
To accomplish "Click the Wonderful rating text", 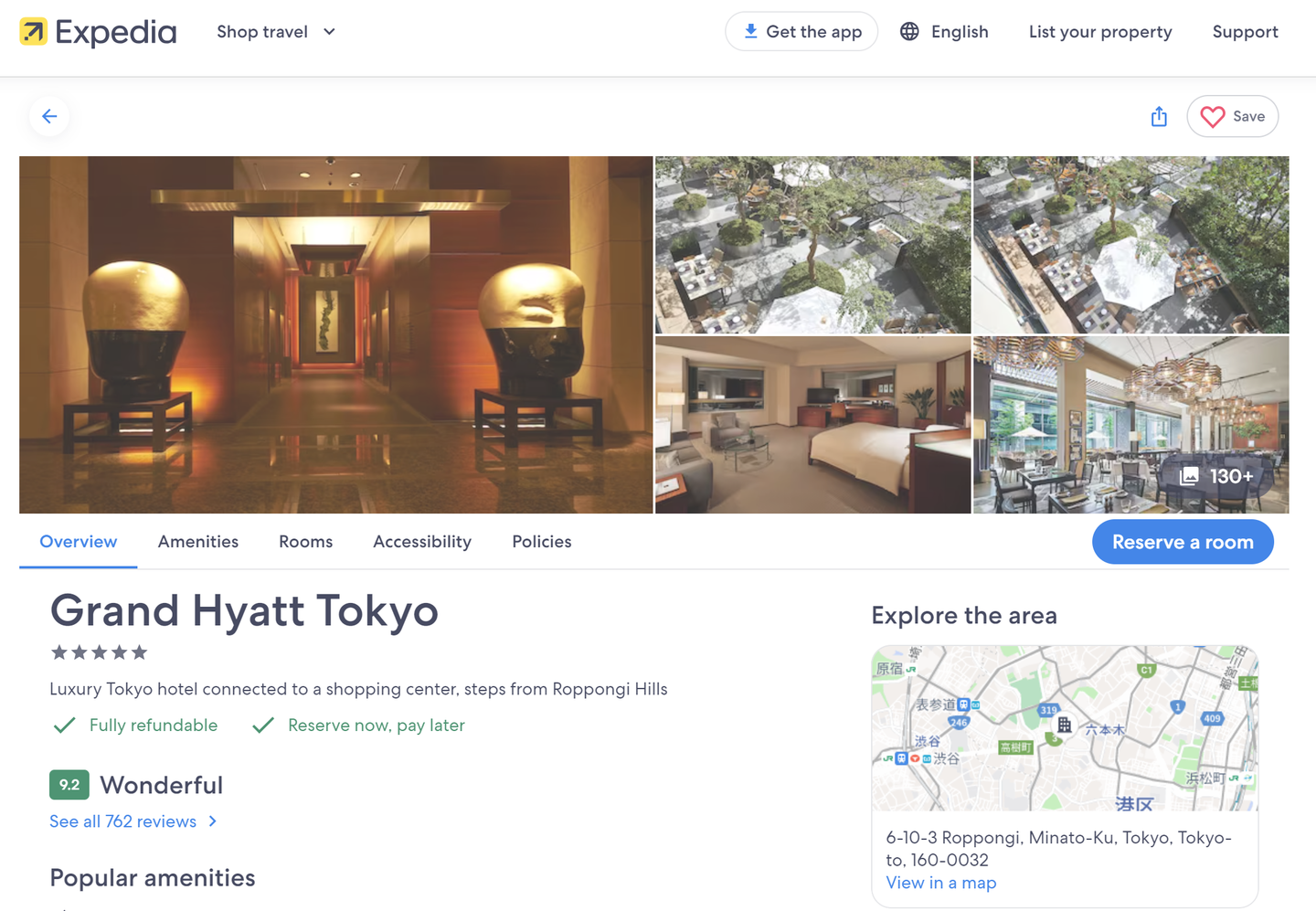I will (x=162, y=785).
